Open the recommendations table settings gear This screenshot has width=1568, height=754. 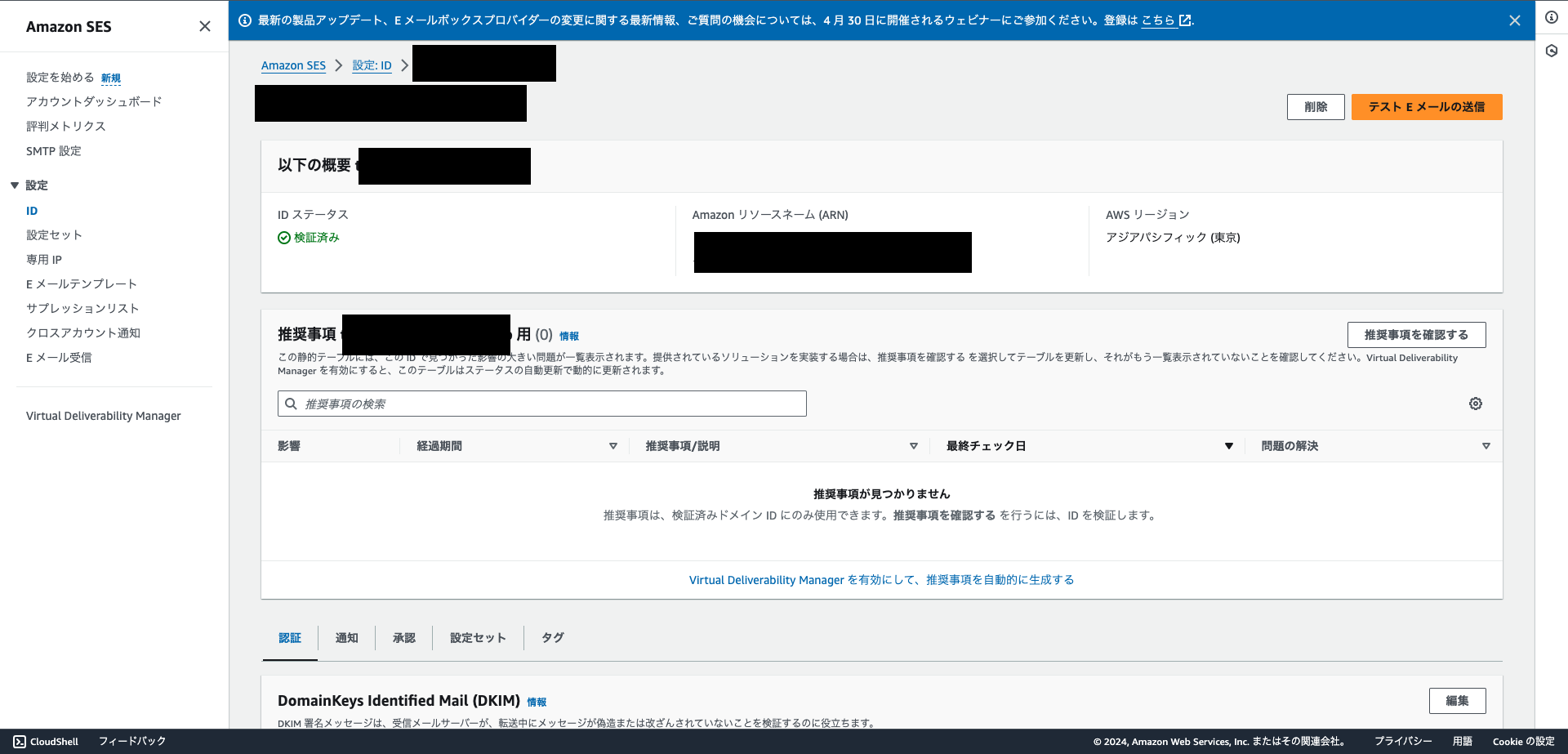point(1476,404)
